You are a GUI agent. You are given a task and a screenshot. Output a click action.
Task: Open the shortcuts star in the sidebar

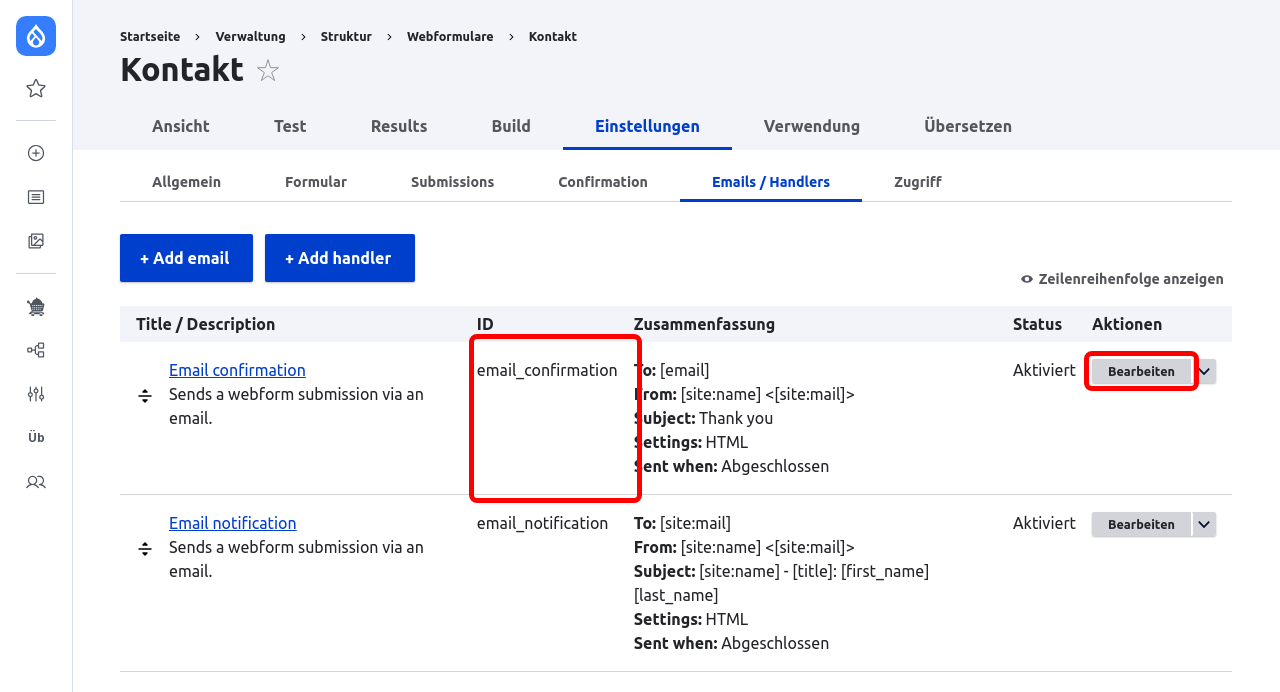36,89
